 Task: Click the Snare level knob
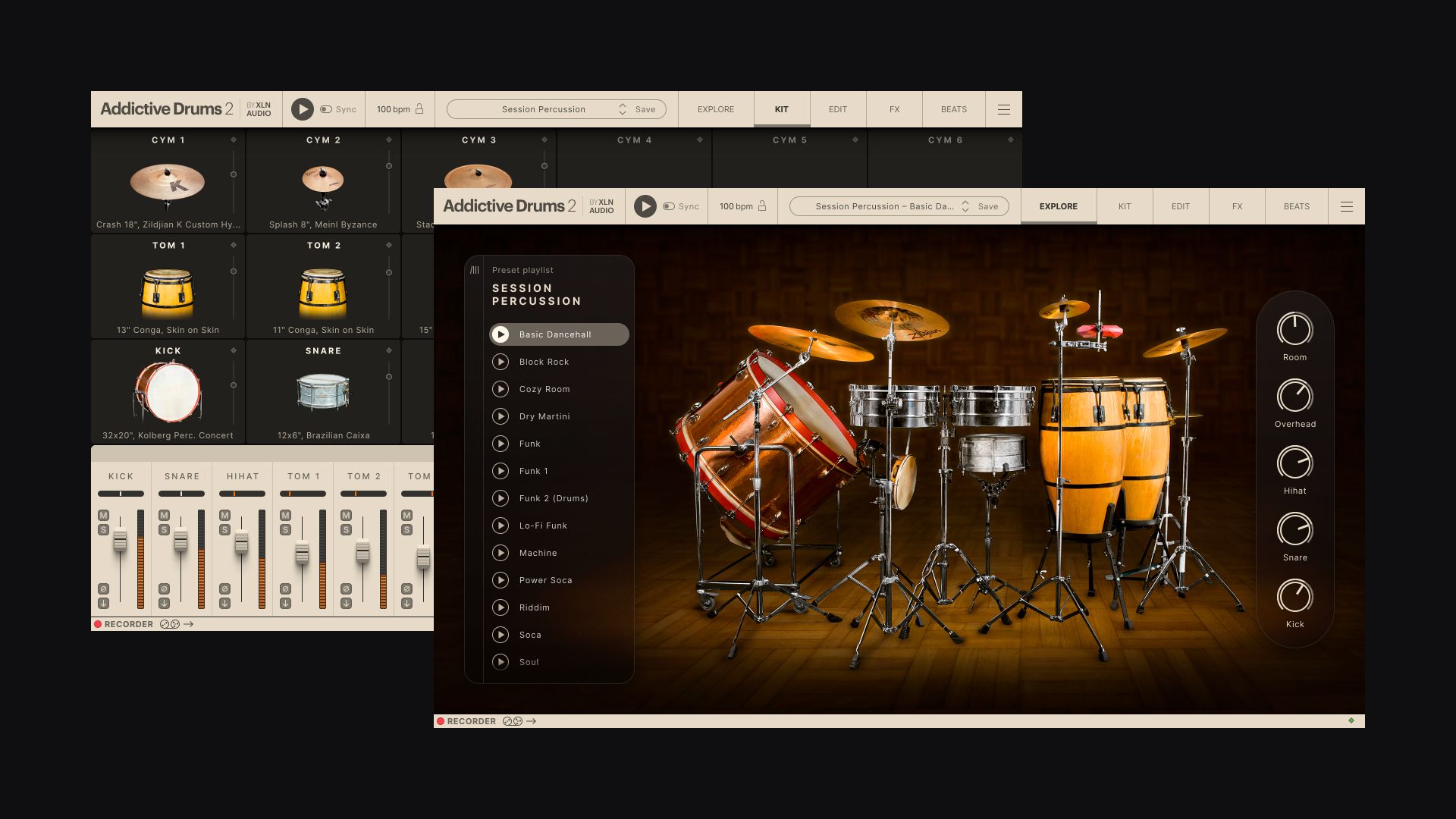tap(1294, 529)
